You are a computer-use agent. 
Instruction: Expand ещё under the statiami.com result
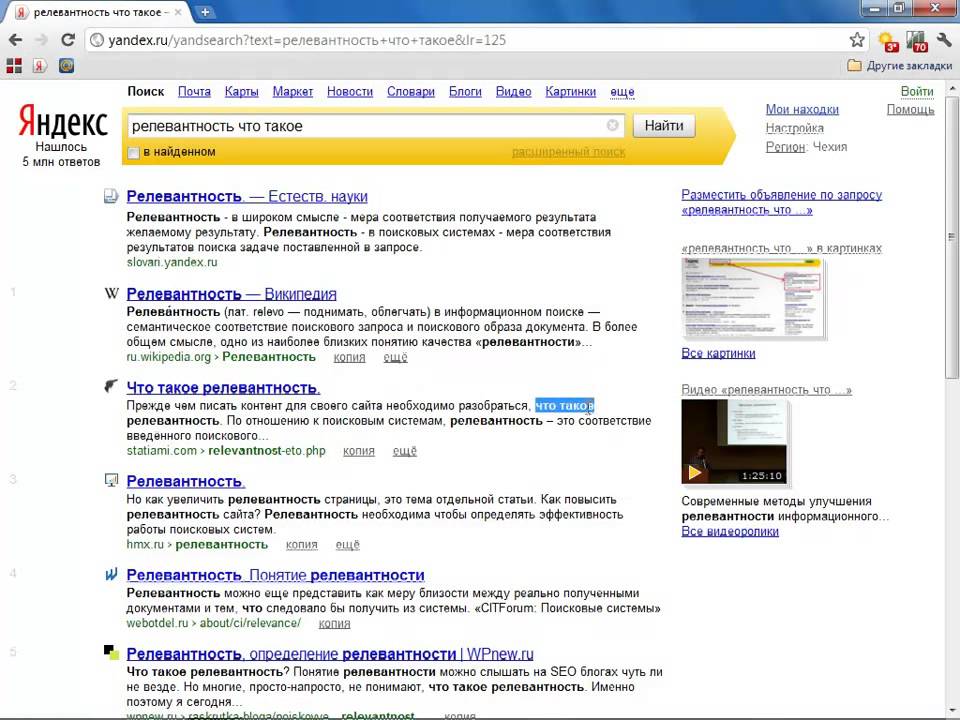click(x=405, y=451)
